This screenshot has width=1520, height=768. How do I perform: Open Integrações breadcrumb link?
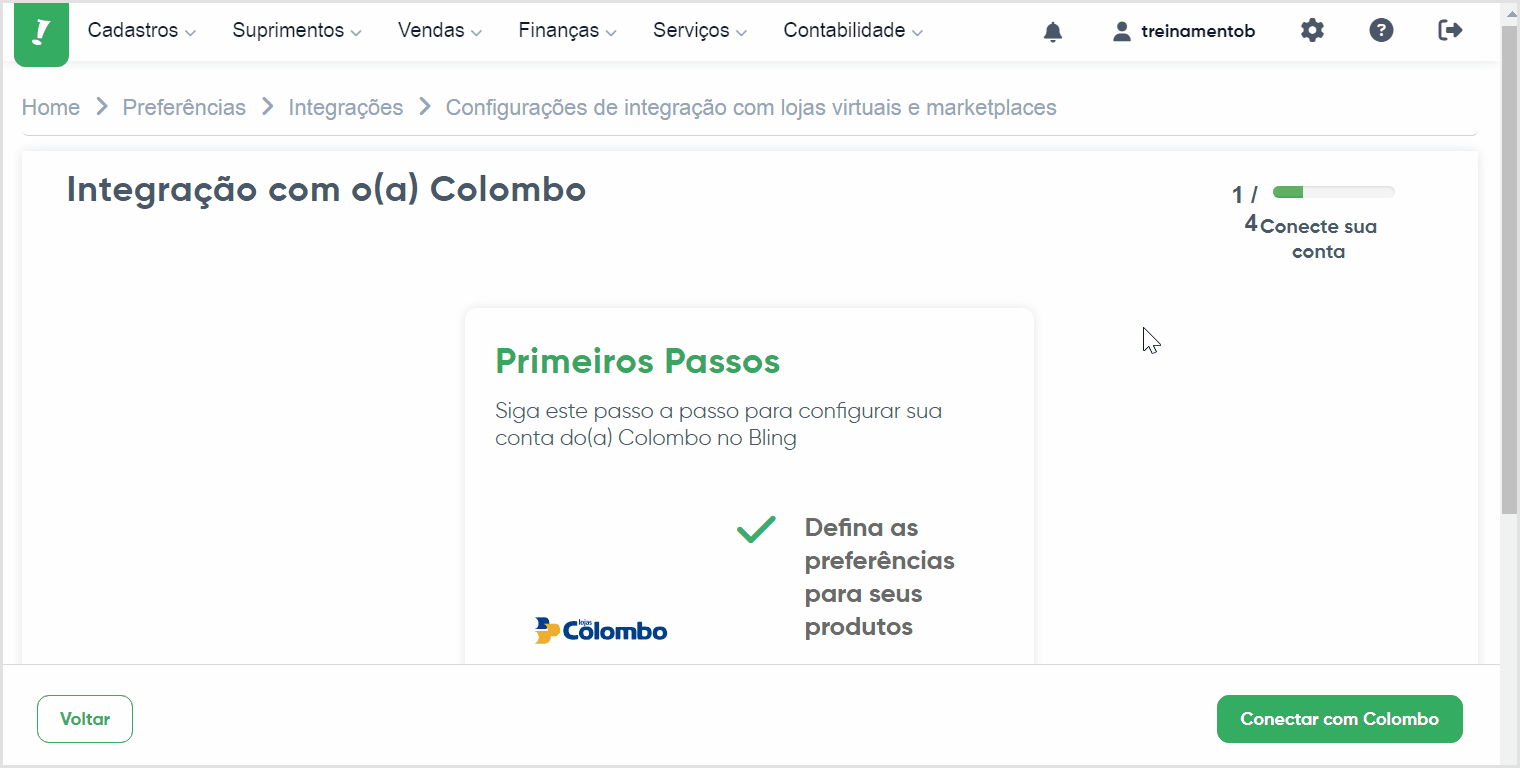pos(346,108)
